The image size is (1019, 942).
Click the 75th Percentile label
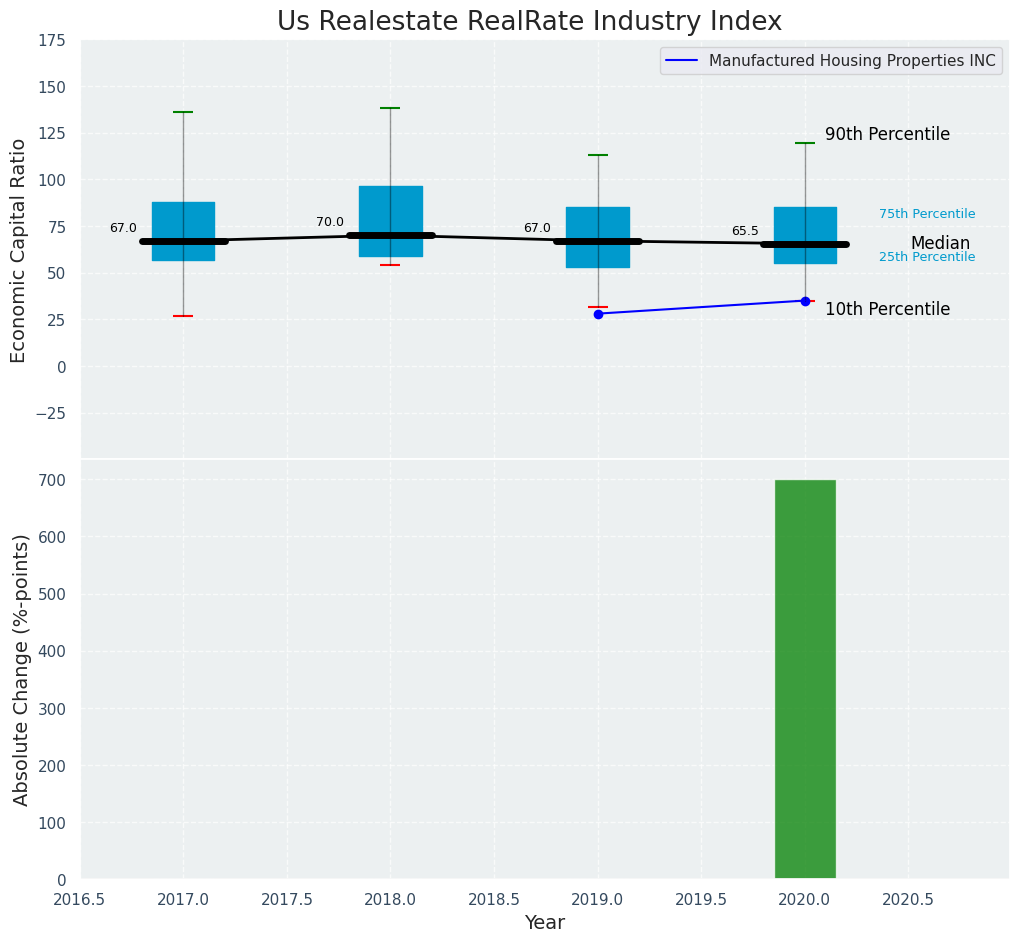(x=927, y=214)
